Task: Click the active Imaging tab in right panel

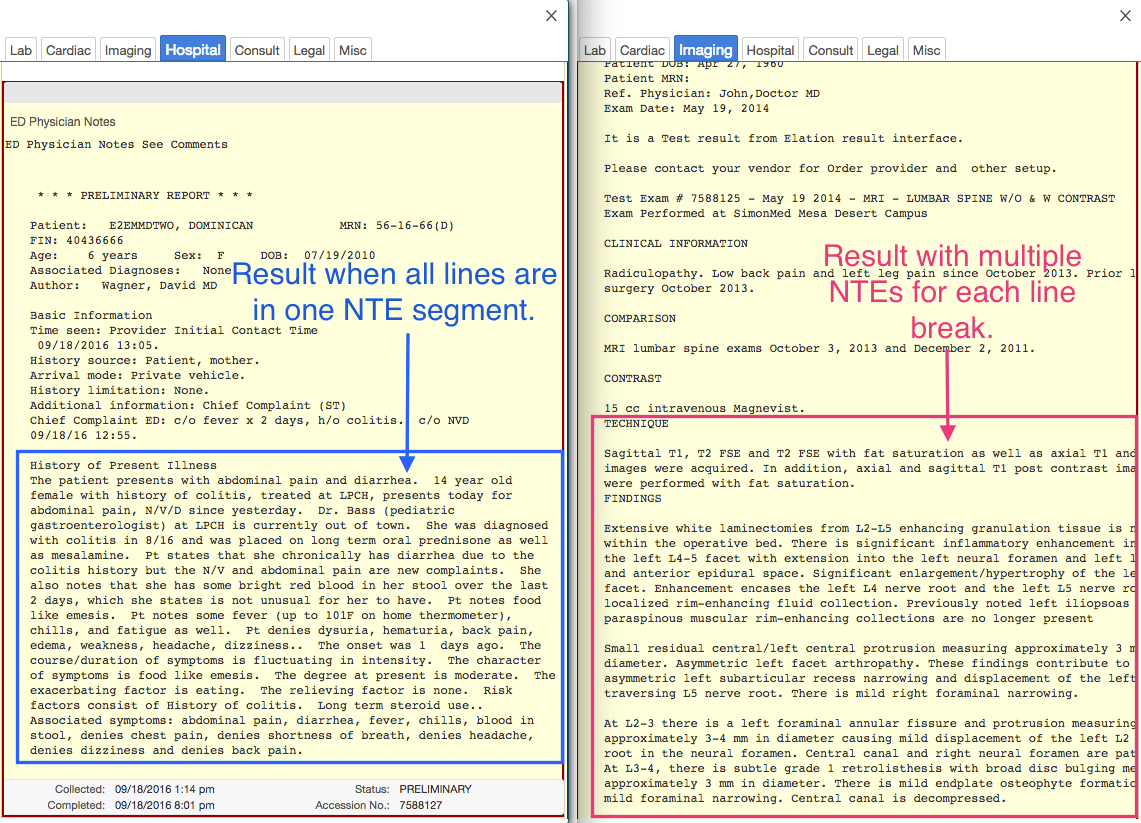Action: tap(706, 49)
